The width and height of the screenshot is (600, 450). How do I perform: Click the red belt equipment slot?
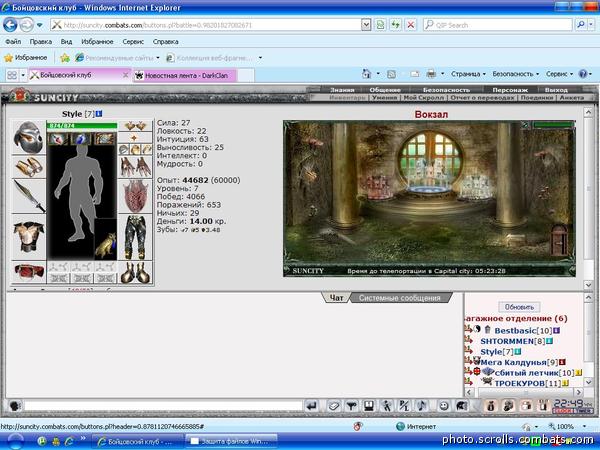29,272
